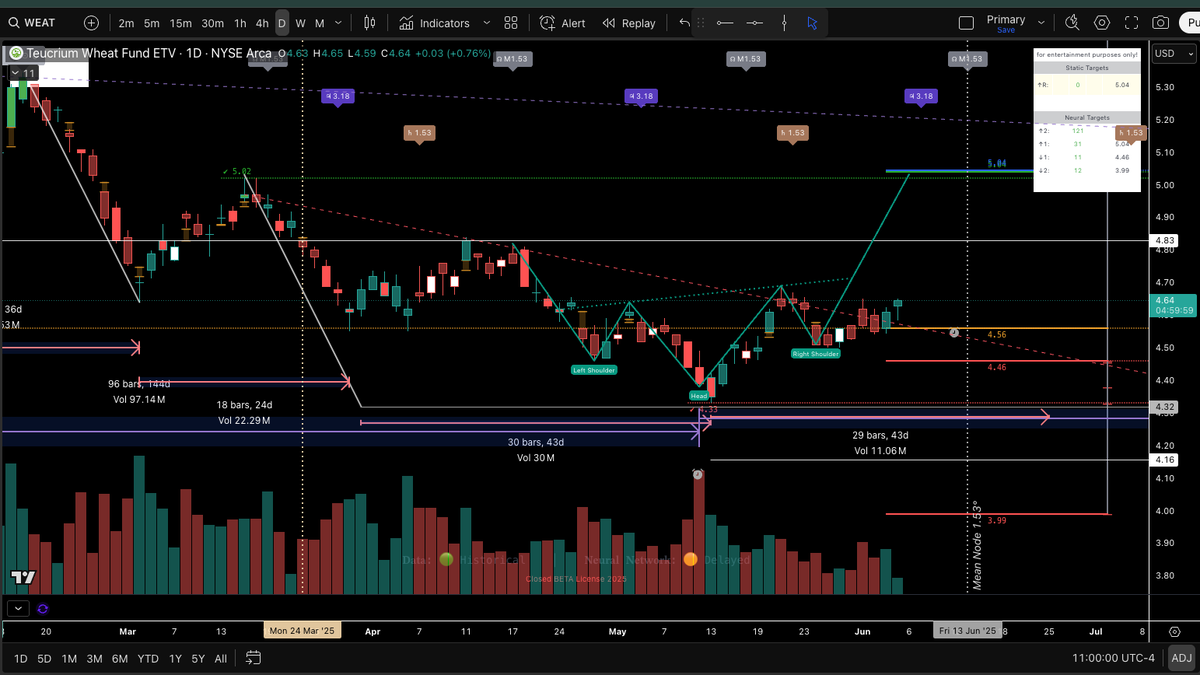The height and width of the screenshot is (675, 1200).
Task: Open chart settings hexagon icon
Action: tap(1102, 23)
